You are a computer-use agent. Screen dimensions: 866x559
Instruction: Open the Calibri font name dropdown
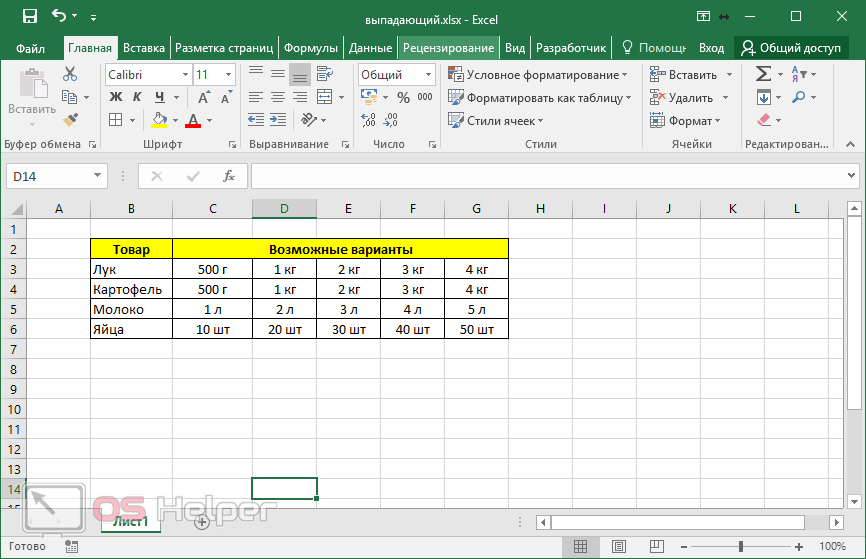pos(185,75)
